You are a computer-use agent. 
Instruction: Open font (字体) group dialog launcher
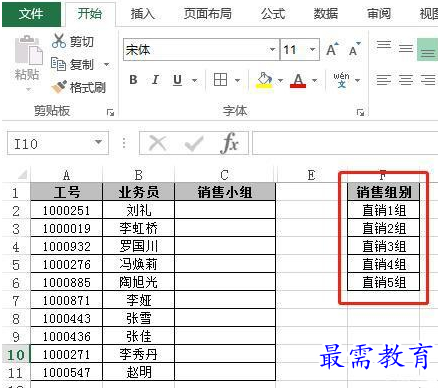360,113
